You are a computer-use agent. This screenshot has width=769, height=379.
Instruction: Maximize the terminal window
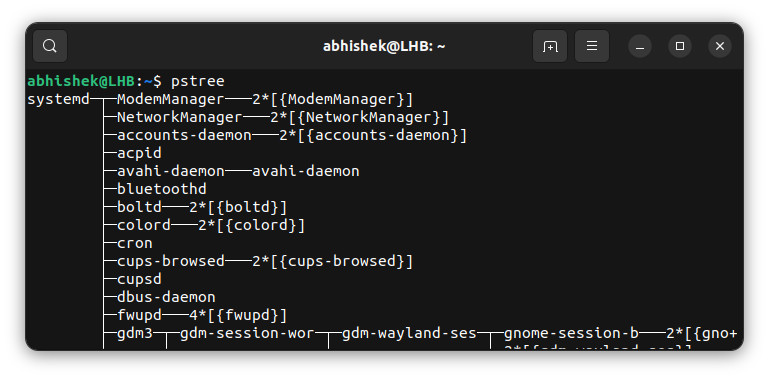680,46
